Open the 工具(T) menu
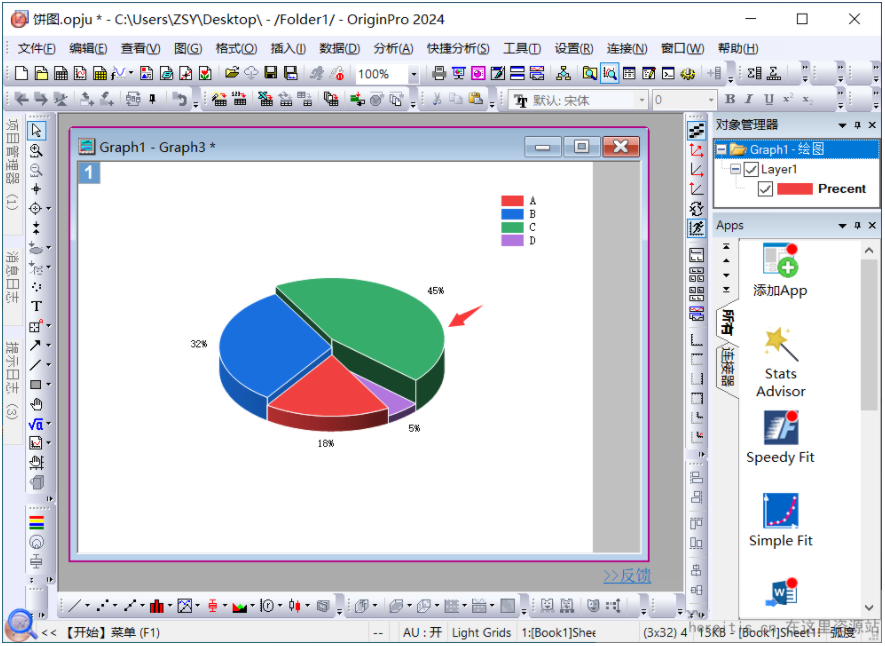Image resolution: width=885 pixels, height=646 pixels. tap(522, 49)
